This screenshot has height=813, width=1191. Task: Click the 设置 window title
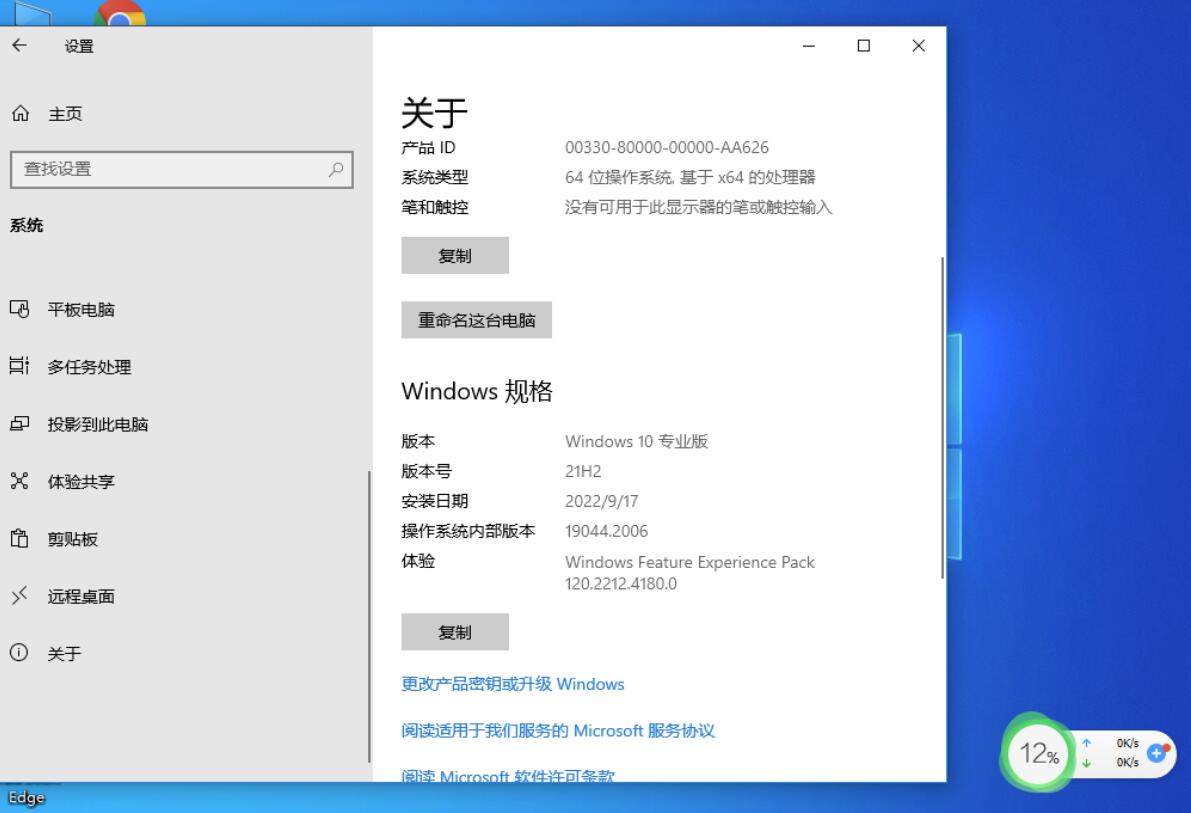click(79, 46)
